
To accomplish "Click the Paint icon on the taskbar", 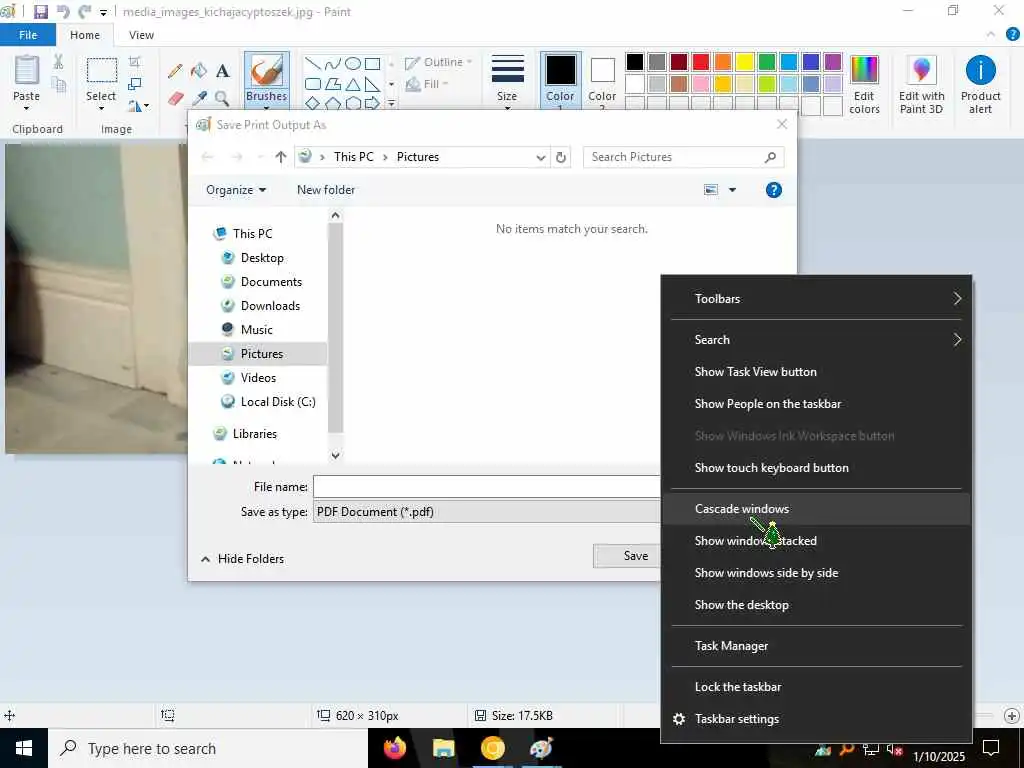I will (541, 748).
